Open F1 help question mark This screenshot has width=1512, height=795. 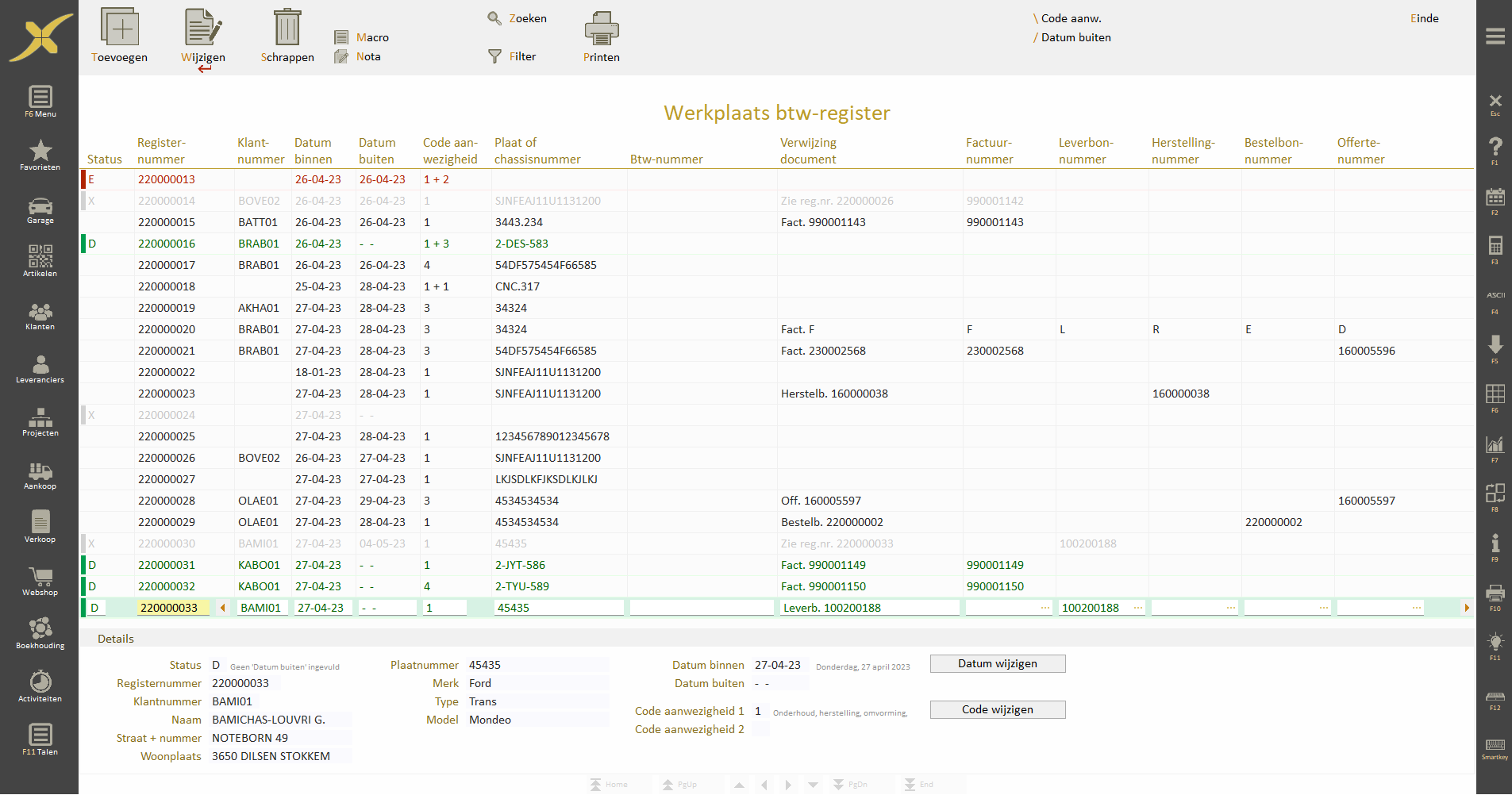click(x=1495, y=150)
